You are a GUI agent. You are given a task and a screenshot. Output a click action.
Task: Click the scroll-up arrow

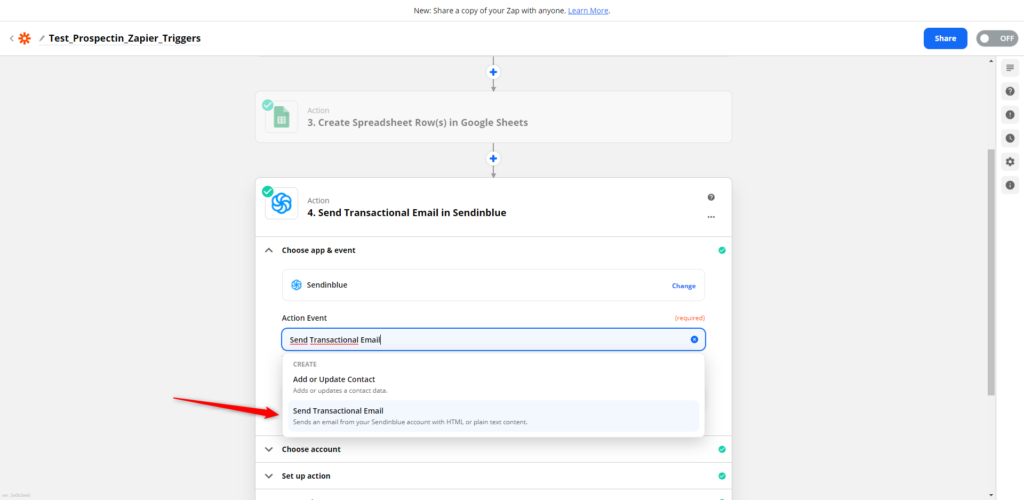pos(991,60)
